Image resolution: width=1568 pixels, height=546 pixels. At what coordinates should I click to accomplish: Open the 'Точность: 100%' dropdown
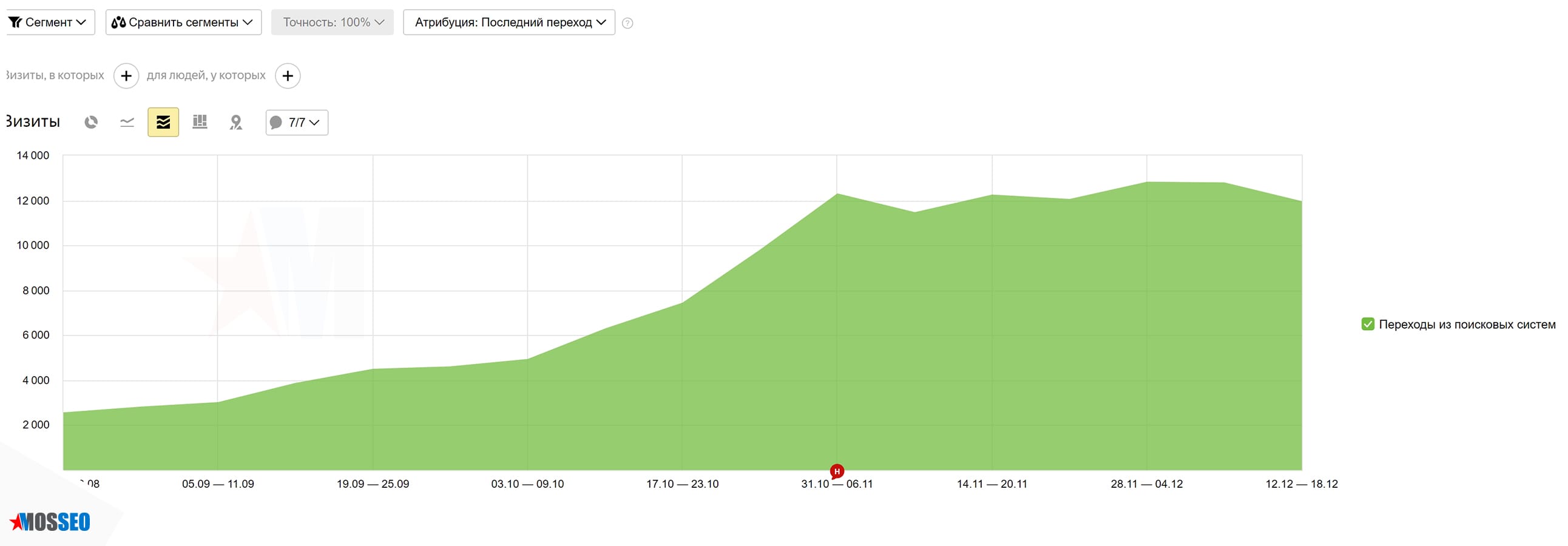(x=333, y=22)
